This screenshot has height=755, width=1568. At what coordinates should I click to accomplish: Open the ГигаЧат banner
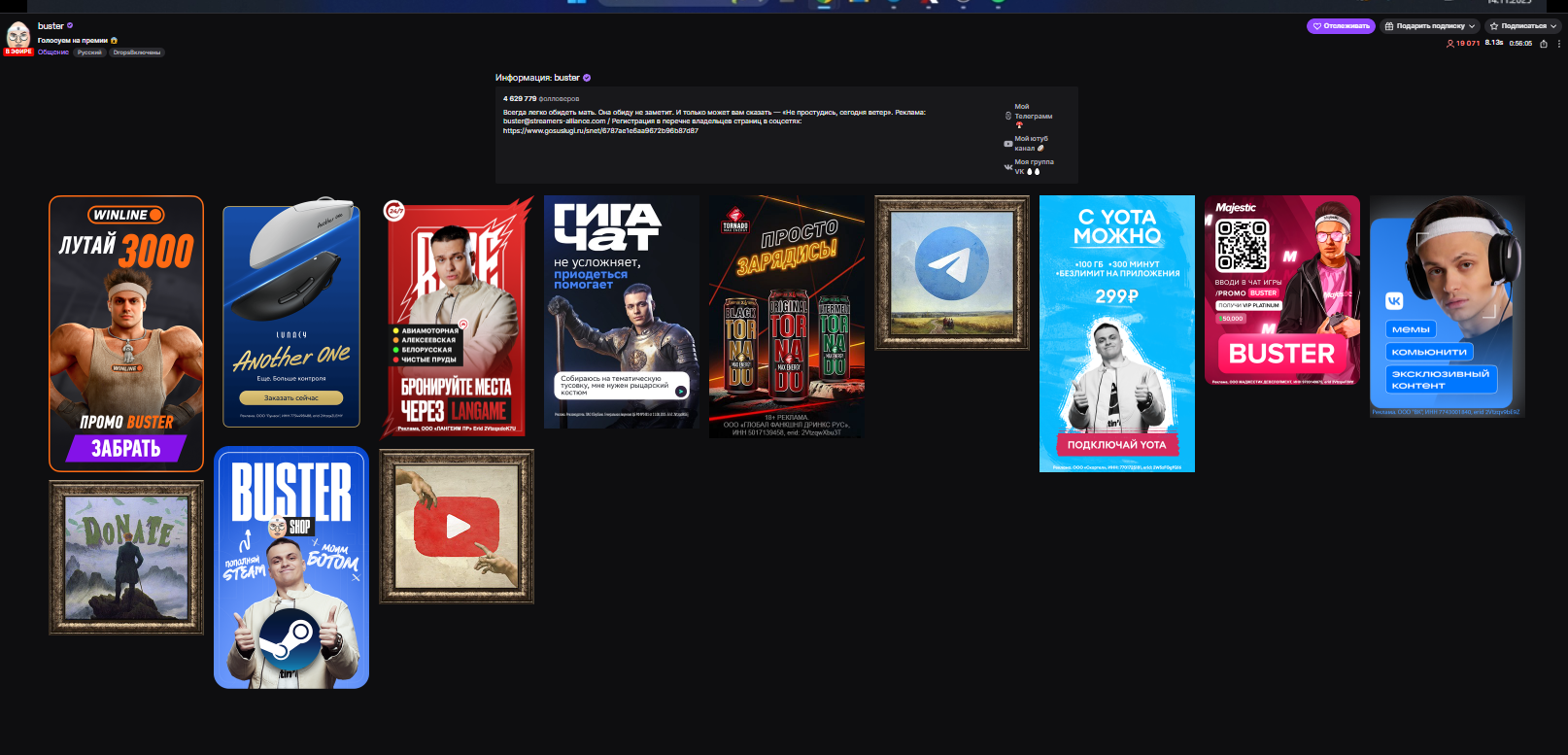[622, 312]
